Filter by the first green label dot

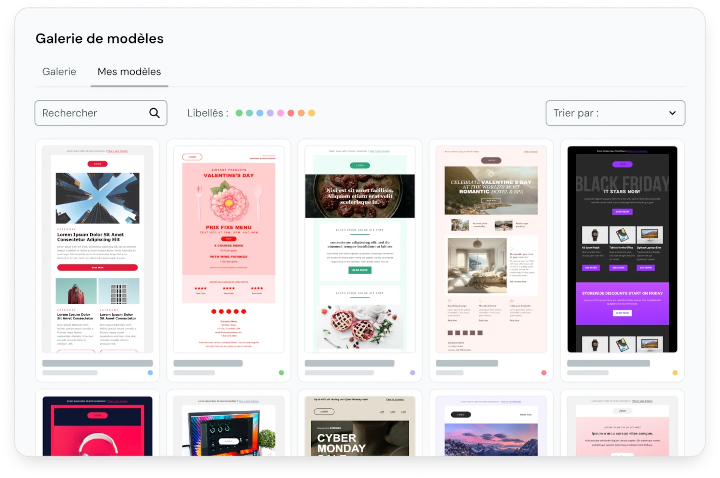tap(239, 113)
